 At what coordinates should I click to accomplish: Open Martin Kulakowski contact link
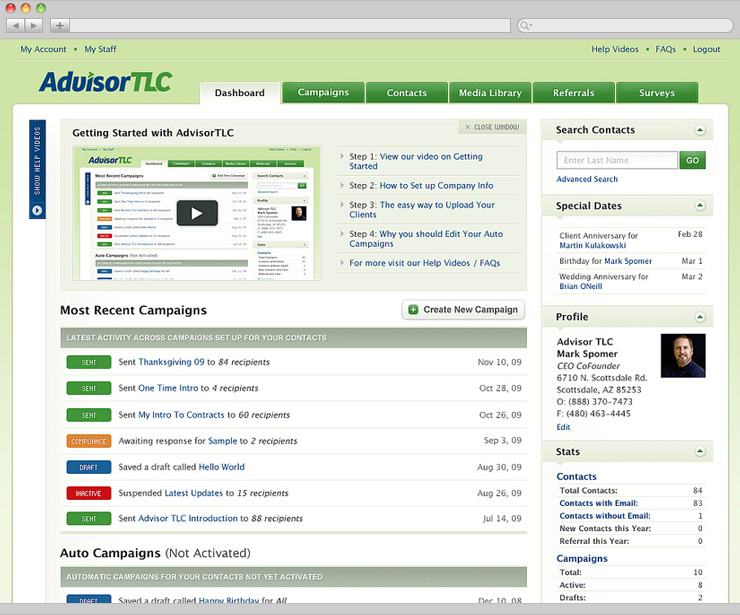[x=593, y=245]
